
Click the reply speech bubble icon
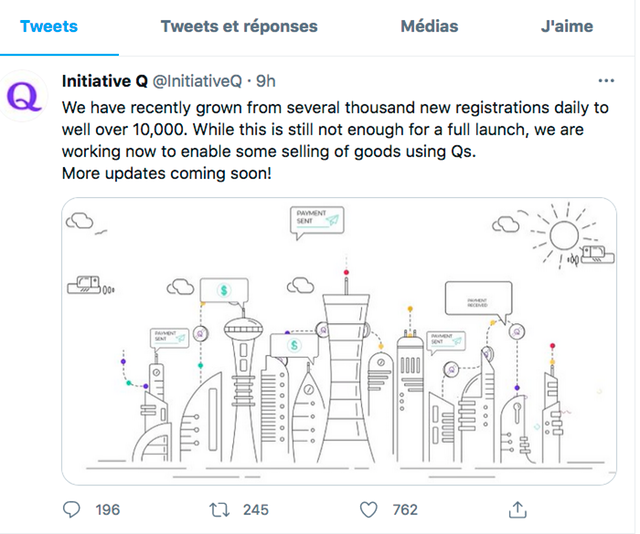click(71, 510)
